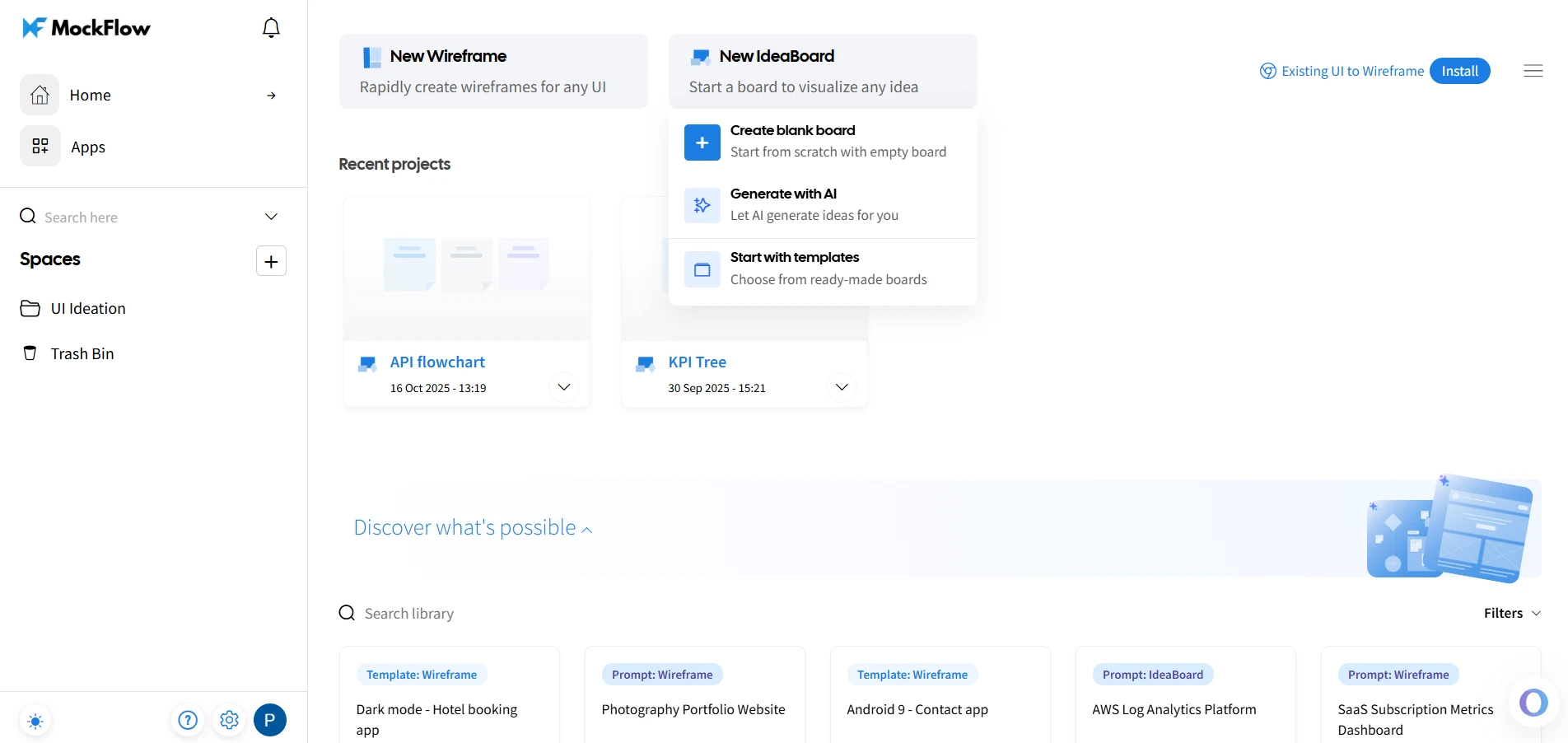Image resolution: width=1568 pixels, height=743 pixels.
Task: Click the Install button
Action: (x=1459, y=71)
